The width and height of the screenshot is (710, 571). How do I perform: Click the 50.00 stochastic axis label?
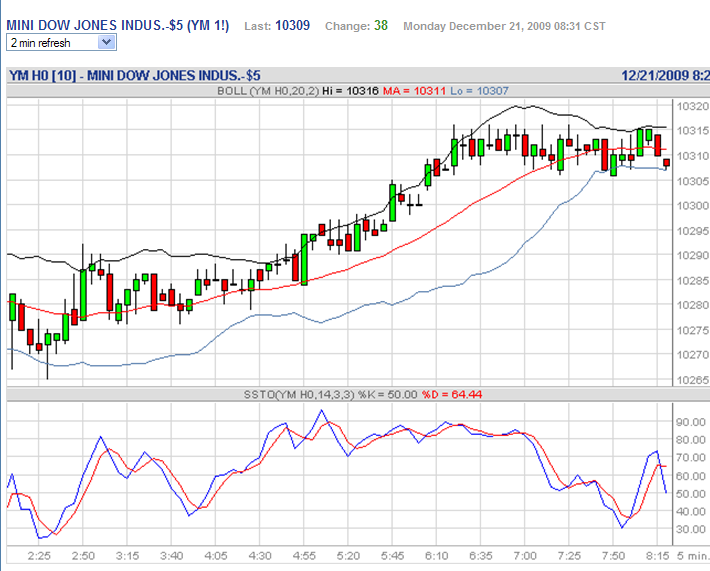click(691, 494)
